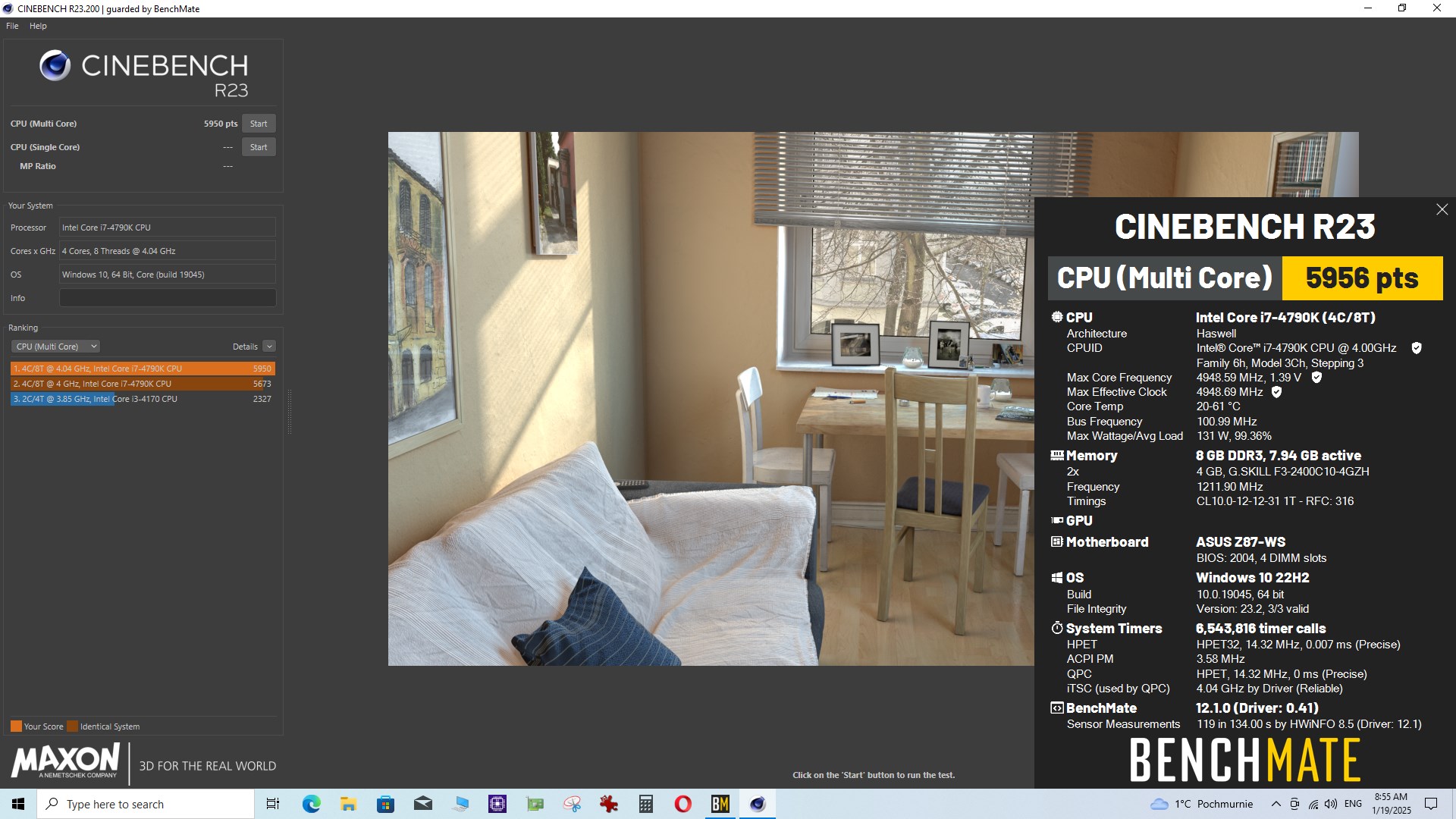Click the OS field showing Windows 10
This screenshot has height=819, width=1456.
coord(168,275)
